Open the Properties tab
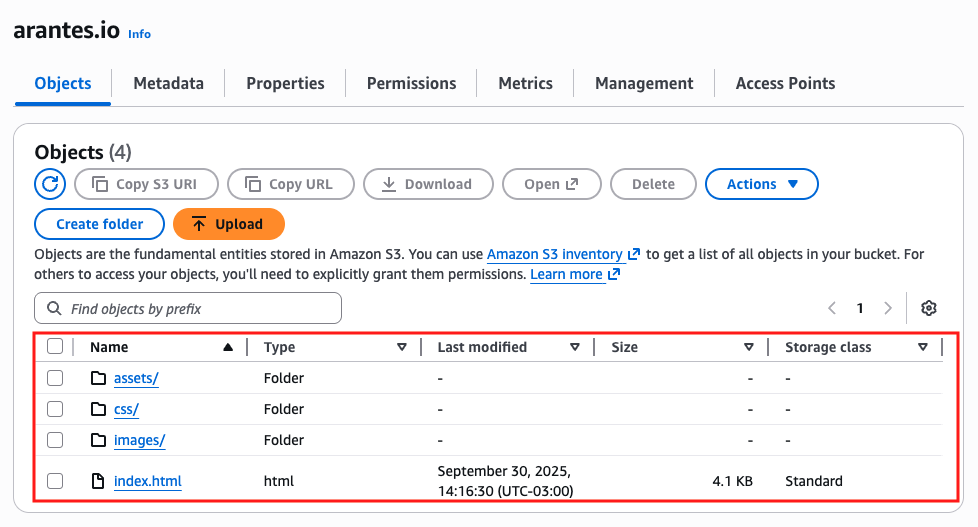This screenshot has width=978, height=527. click(285, 83)
